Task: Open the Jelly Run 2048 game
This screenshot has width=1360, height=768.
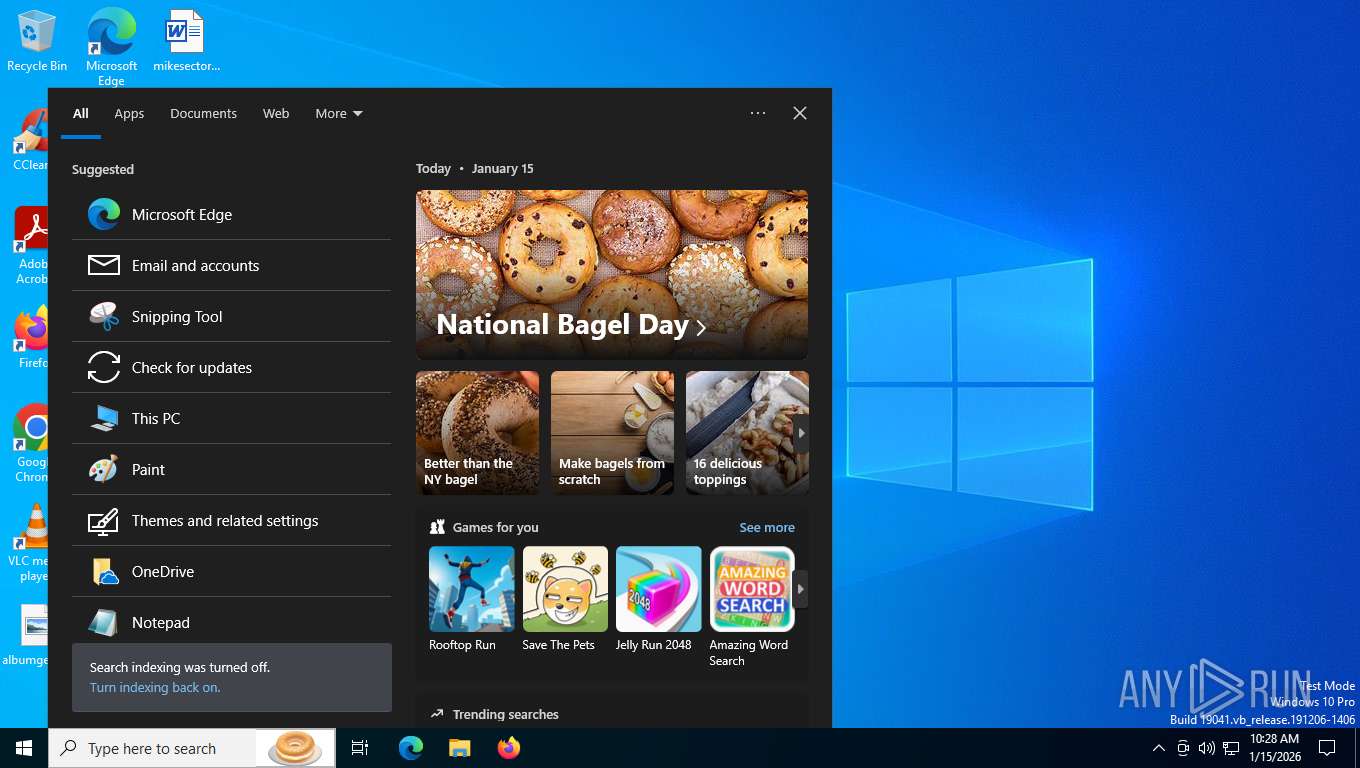Action: 659,599
